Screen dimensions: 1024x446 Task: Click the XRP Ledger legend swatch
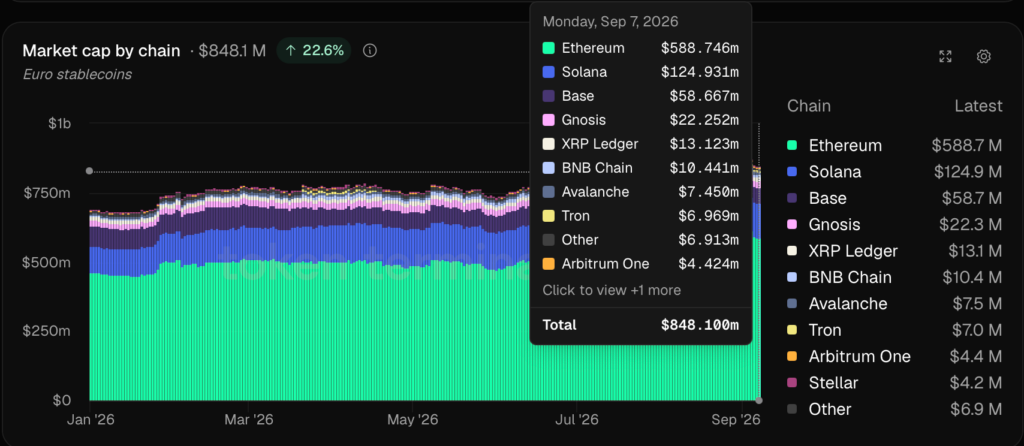pos(792,251)
